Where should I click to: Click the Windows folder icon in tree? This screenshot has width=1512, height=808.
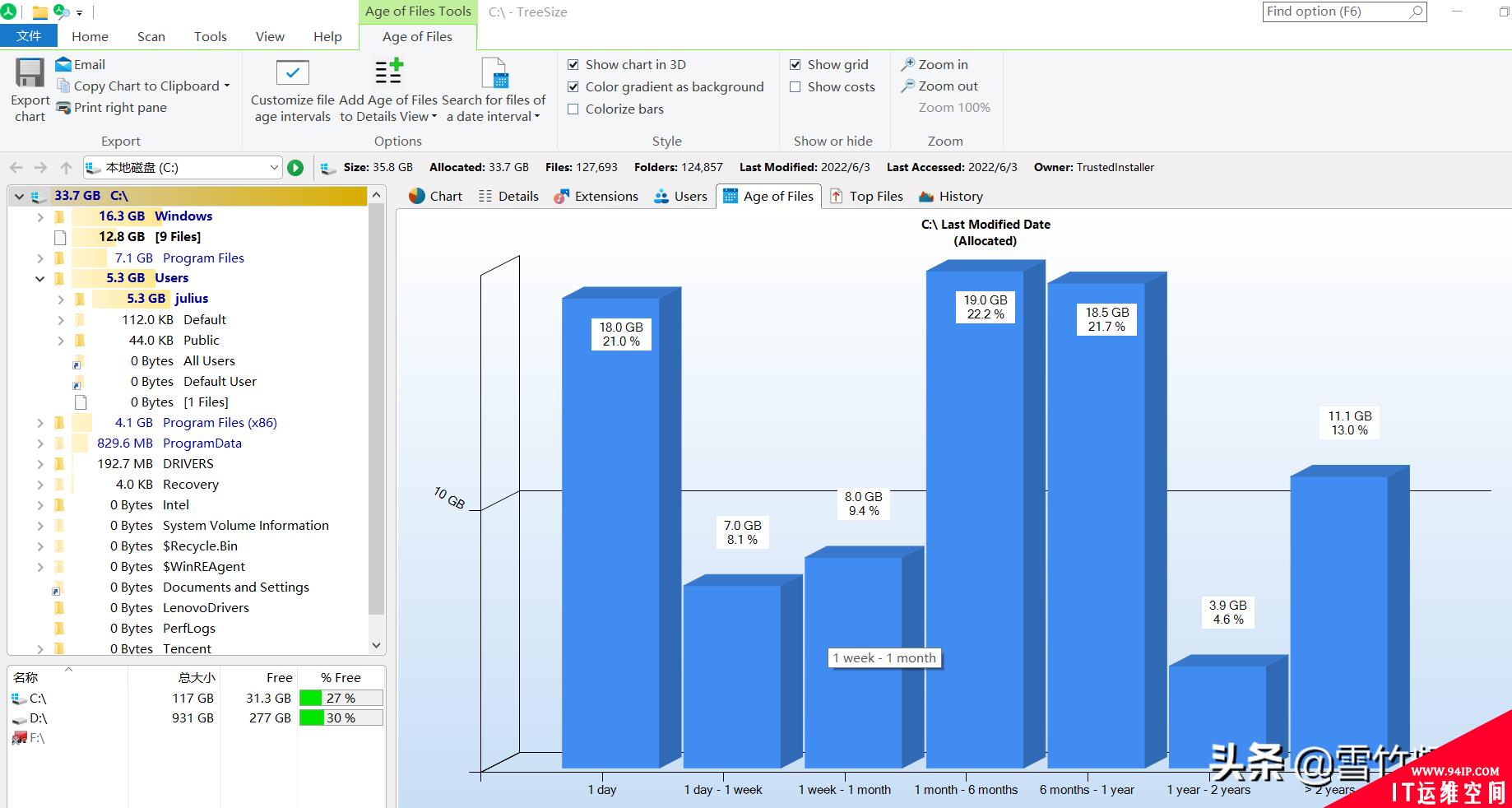pos(59,216)
